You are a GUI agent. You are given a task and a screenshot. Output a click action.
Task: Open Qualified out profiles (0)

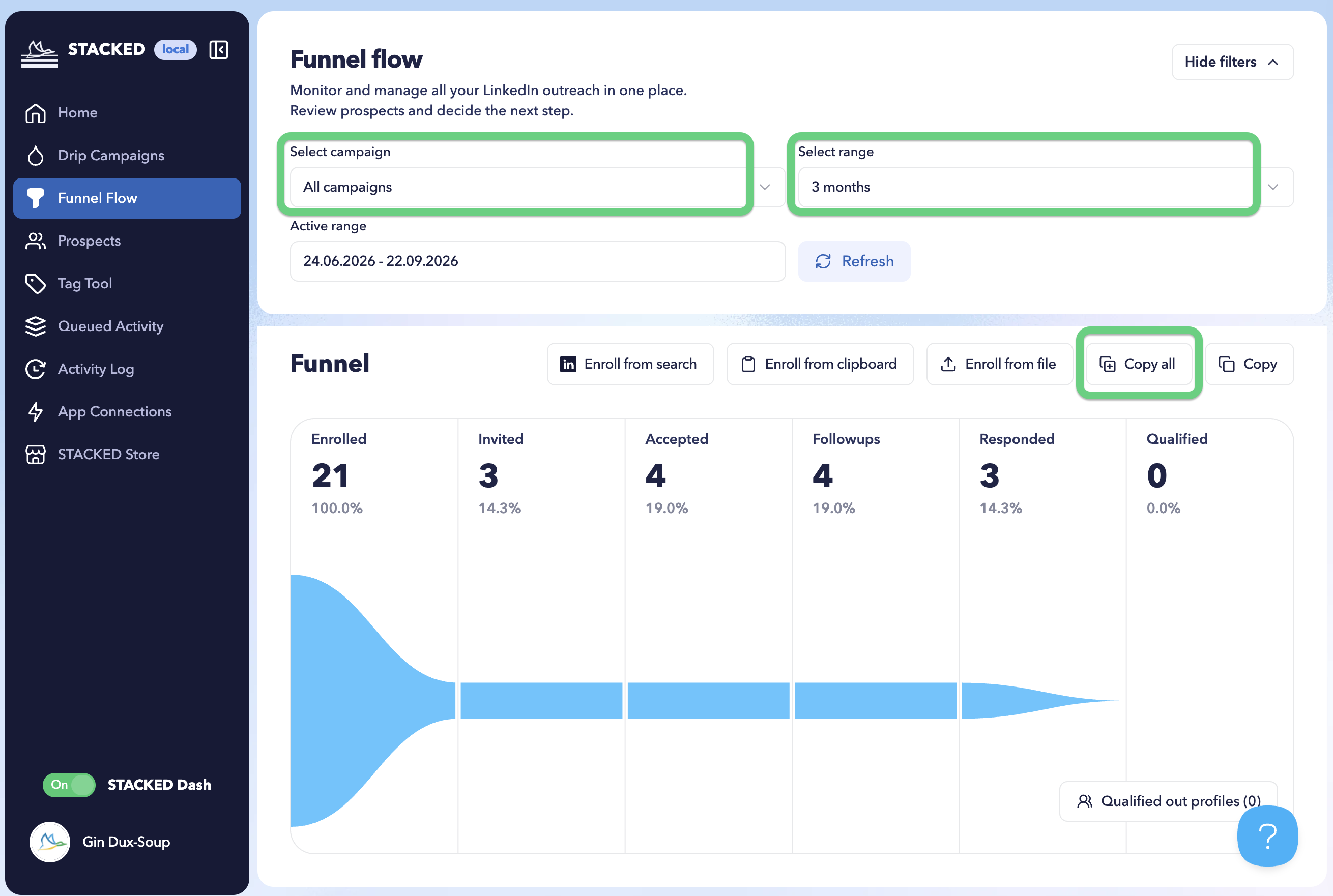pyautogui.click(x=1168, y=801)
